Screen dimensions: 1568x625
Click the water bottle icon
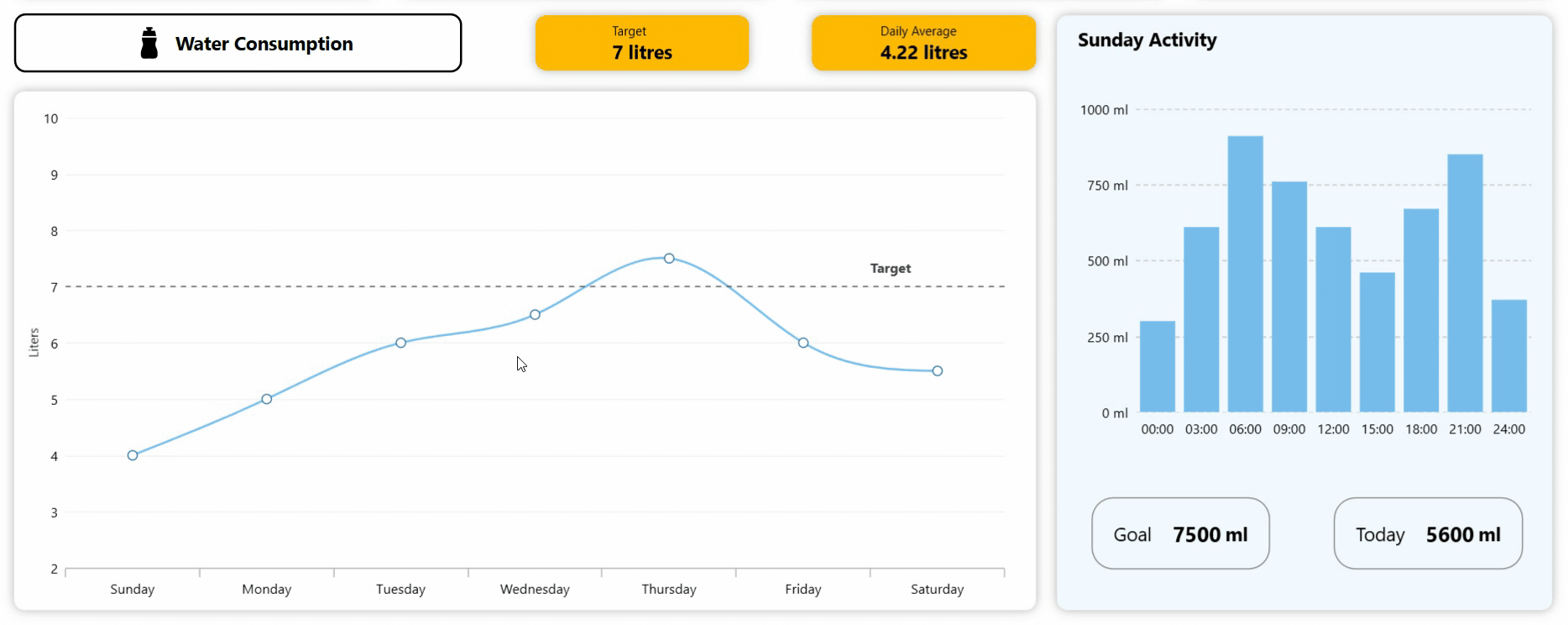coord(149,42)
